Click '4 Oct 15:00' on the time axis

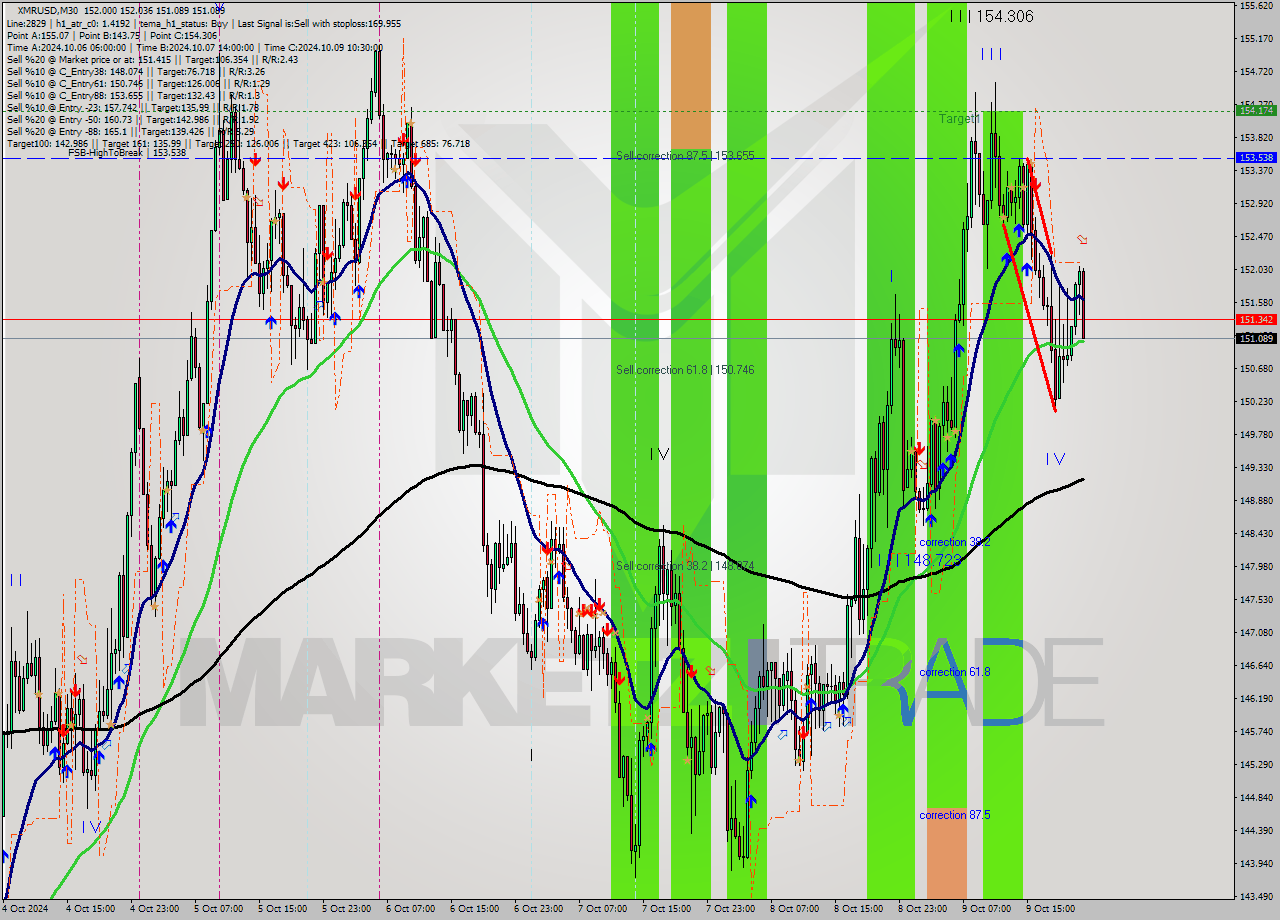tap(91, 909)
